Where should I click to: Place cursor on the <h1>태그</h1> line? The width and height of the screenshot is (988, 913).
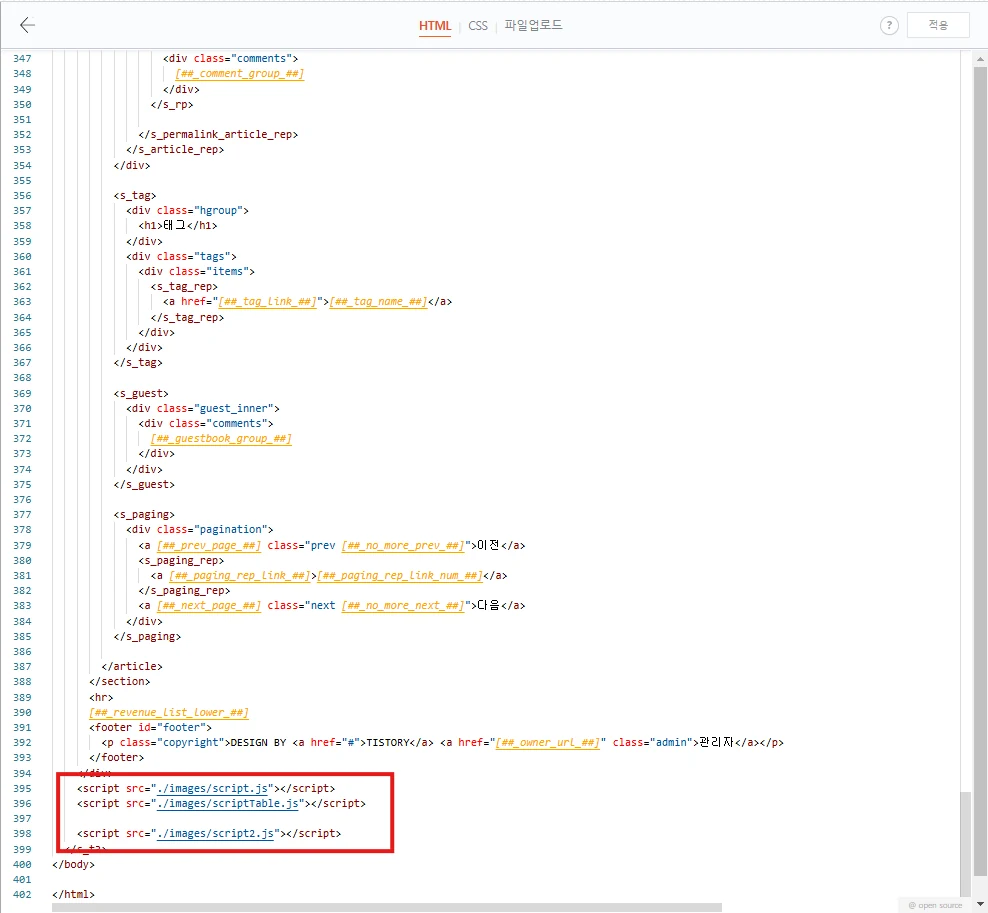(178, 226)
